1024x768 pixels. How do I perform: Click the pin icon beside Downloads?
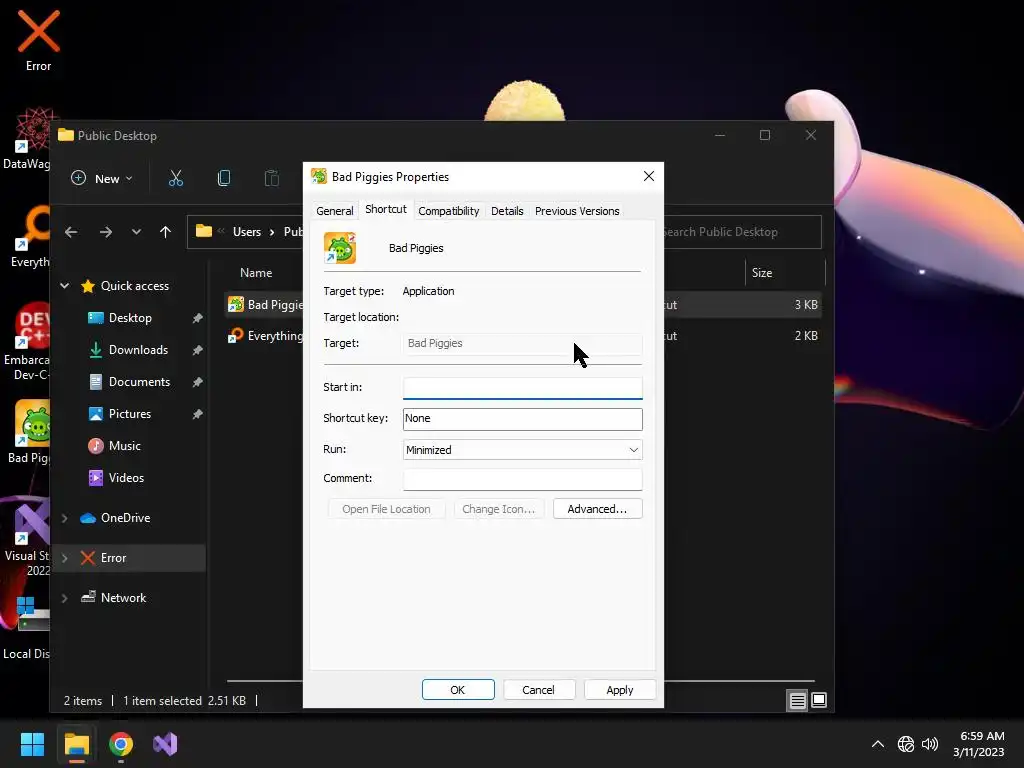click(x=197, y=350)
